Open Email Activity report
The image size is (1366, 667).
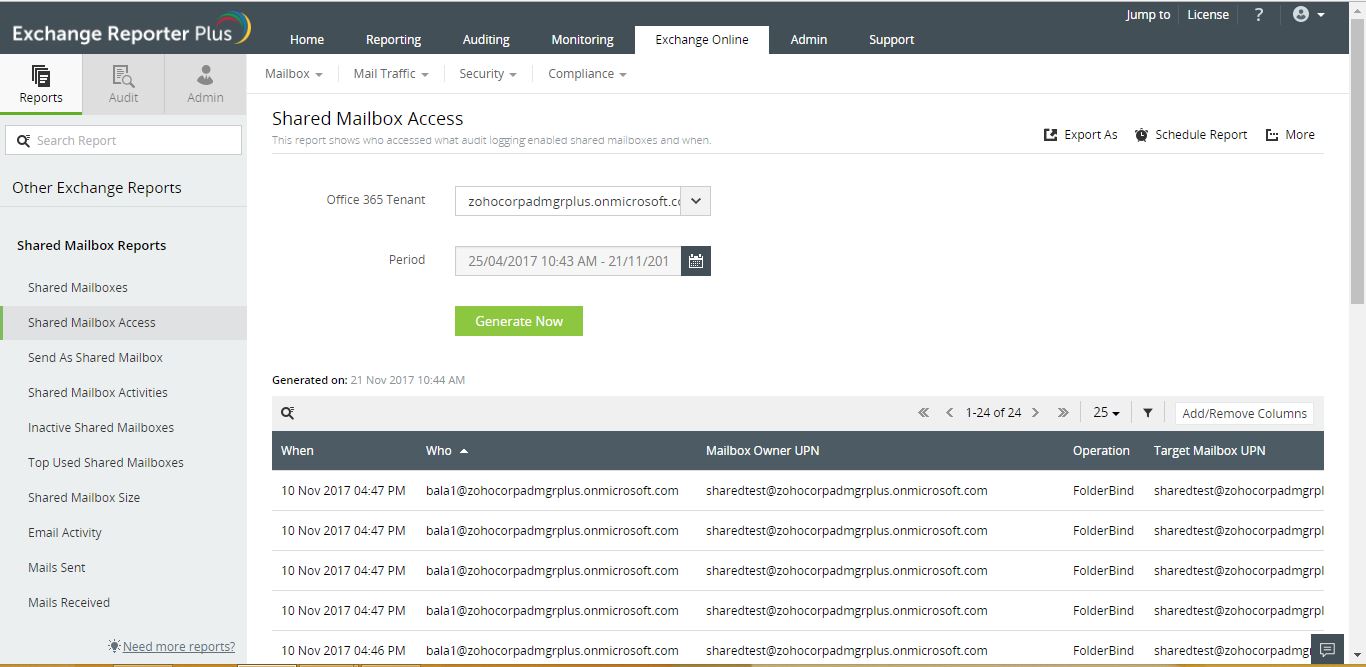[x=65, y=533]
